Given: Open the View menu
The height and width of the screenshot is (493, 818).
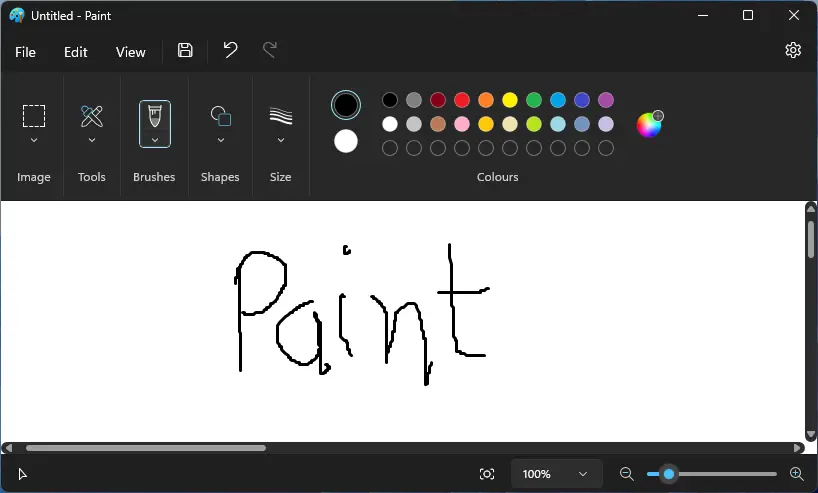Looking at the screenshot, I should 130,52.
